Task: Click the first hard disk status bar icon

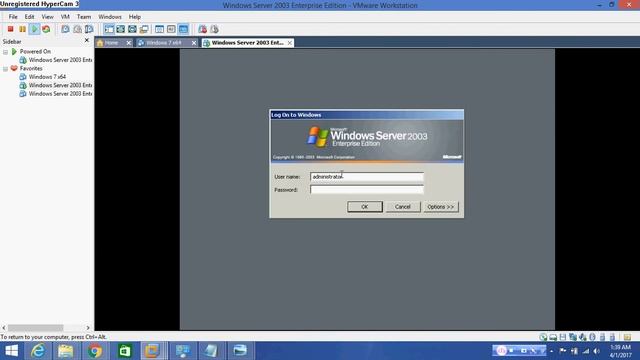Action: 543,337
